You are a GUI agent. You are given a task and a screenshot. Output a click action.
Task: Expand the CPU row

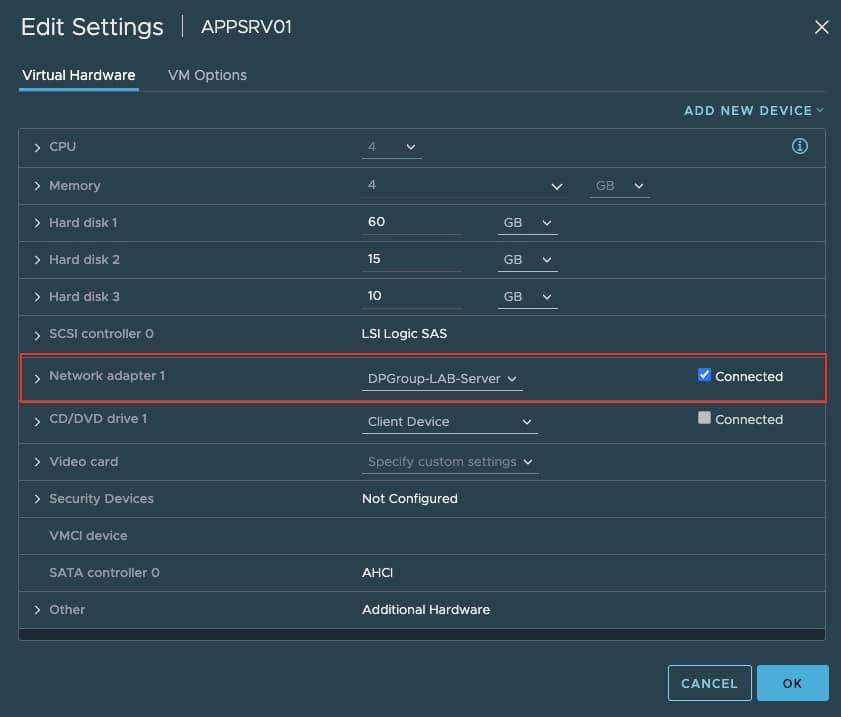pyautogui.click(x=37, y=147)
